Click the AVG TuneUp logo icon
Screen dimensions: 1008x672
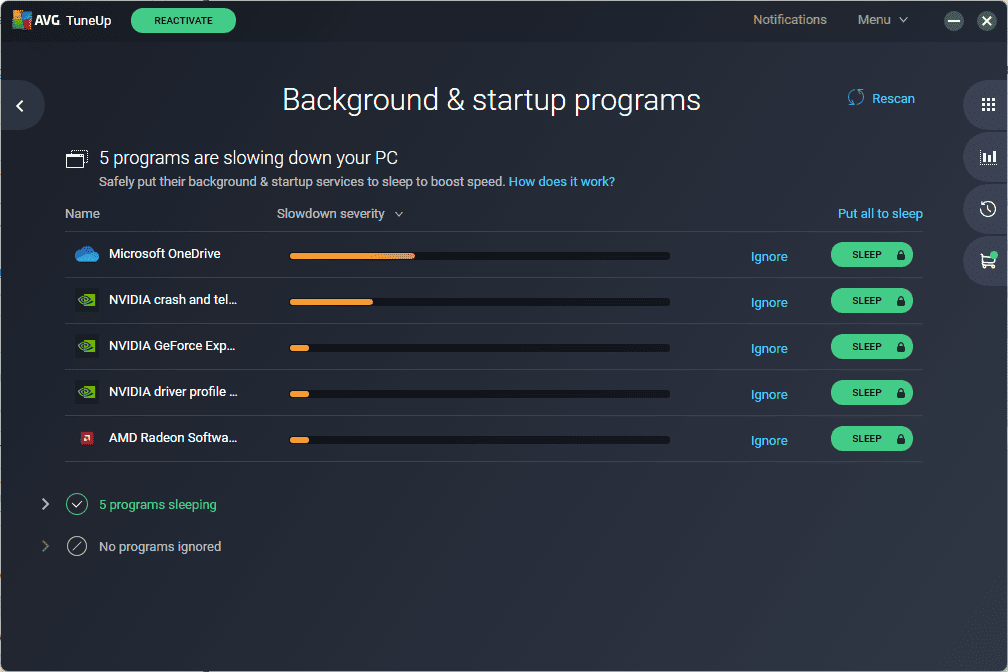click(x=22, y=20)
